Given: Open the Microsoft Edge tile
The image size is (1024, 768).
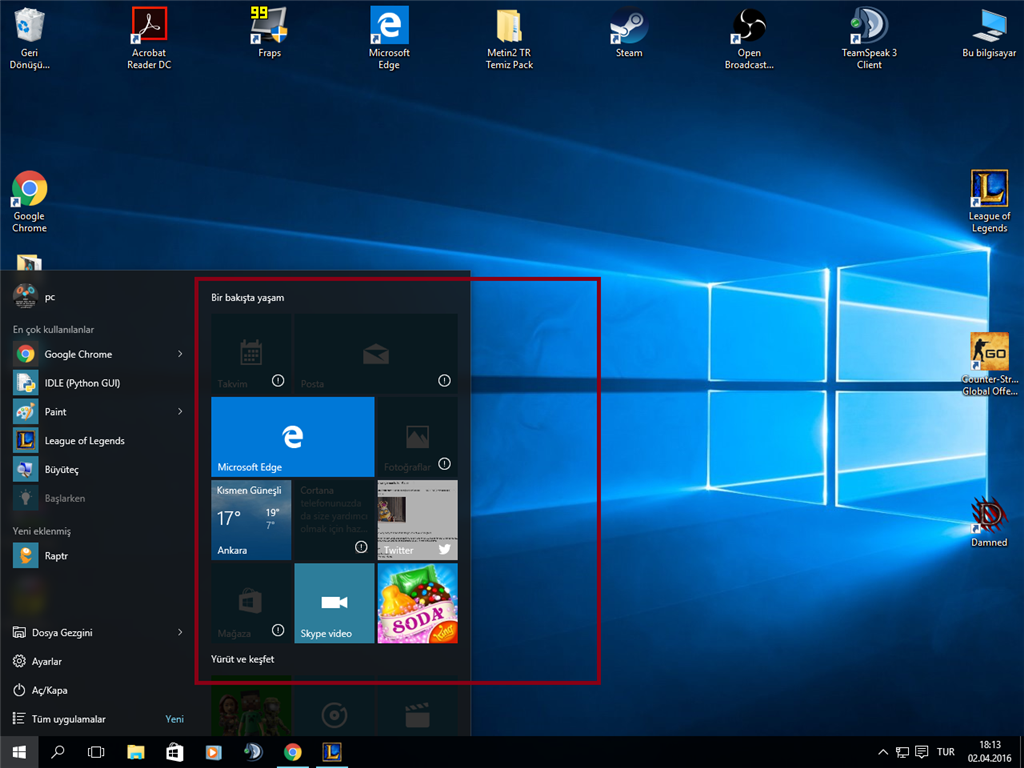Looking at the screenshot, I should pos(293,437).
